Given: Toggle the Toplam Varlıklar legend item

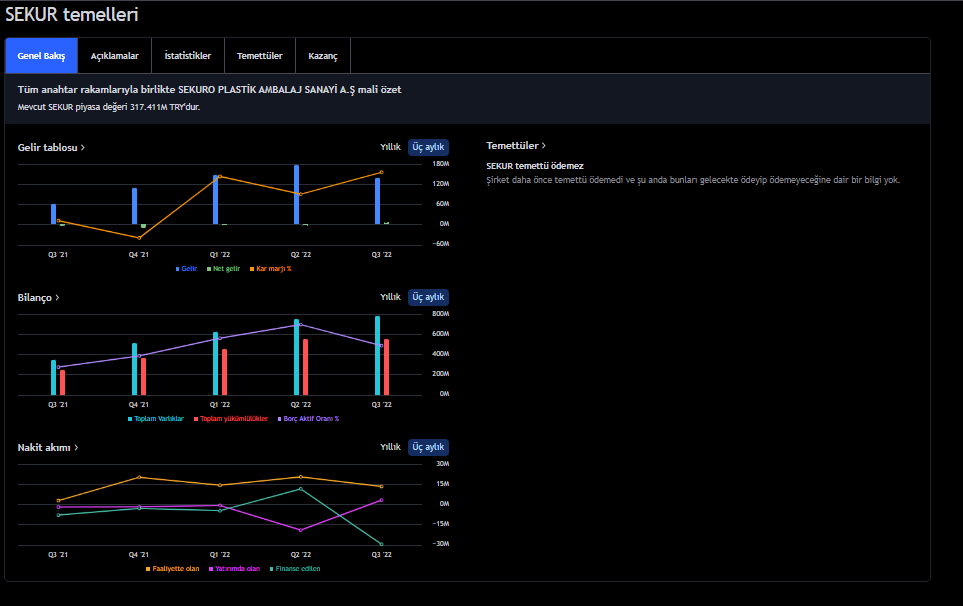Looking at the screenshot, I should tap(155, 419).
